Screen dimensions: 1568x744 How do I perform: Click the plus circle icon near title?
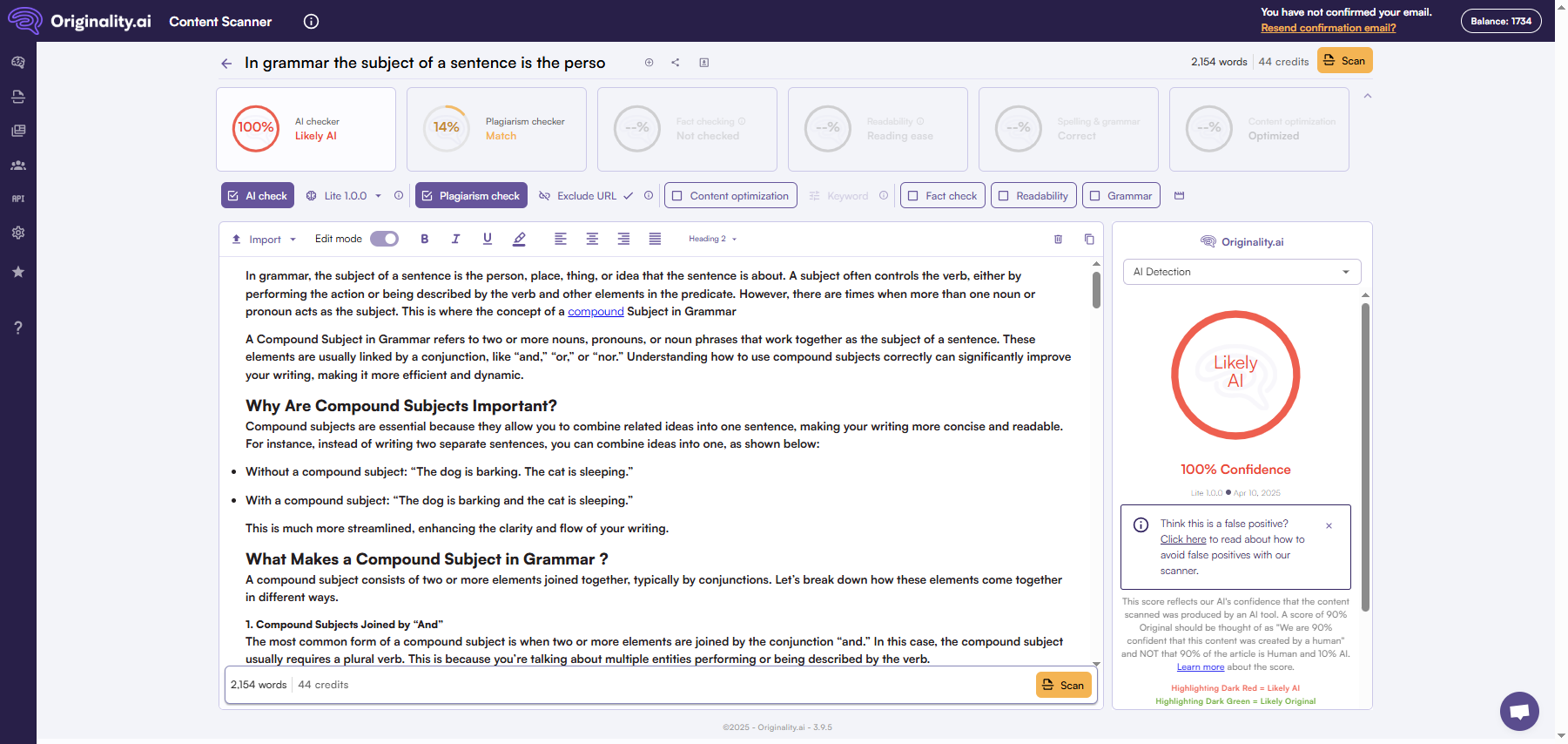tap(649, 63)
